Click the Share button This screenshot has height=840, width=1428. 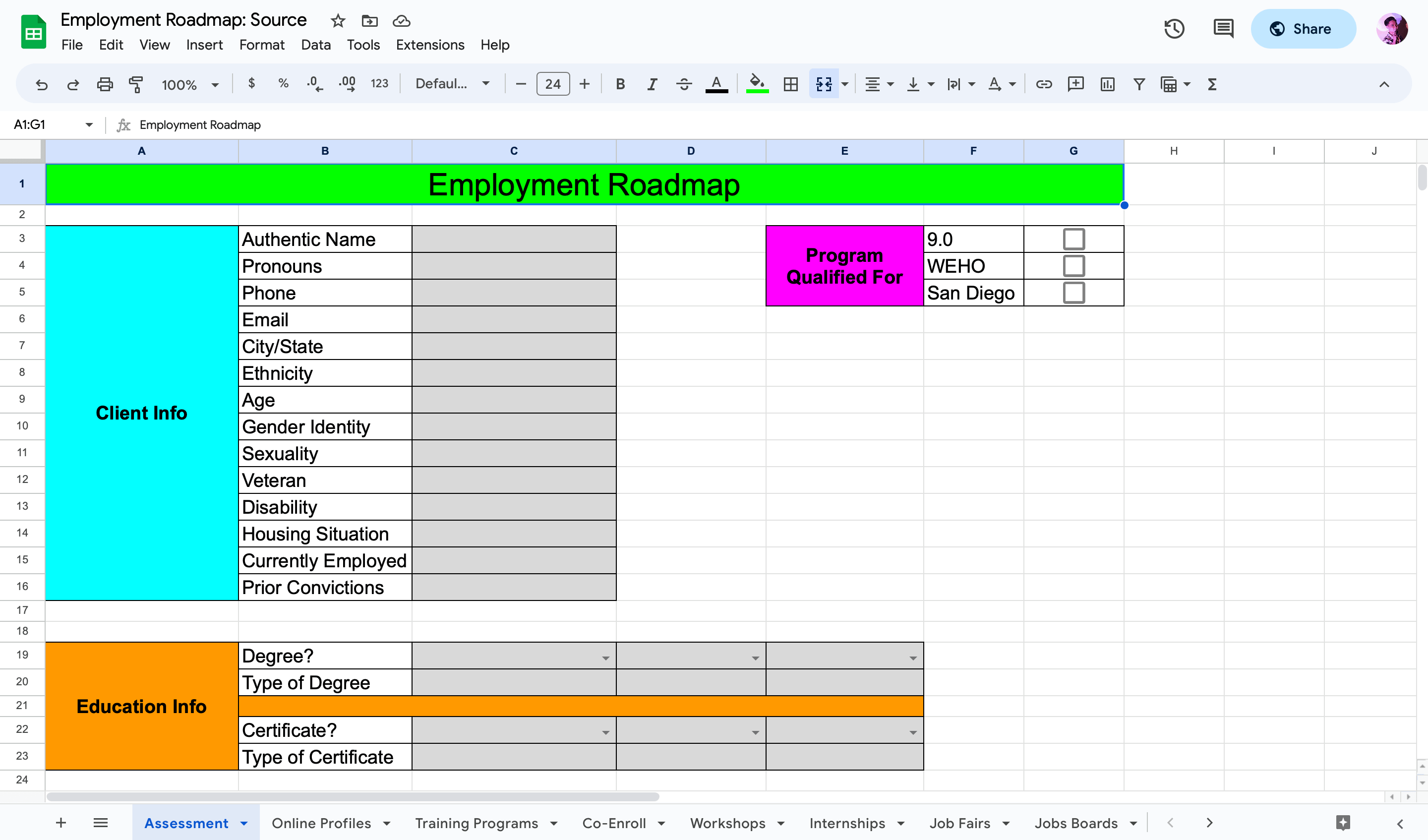pos(1303,29)
